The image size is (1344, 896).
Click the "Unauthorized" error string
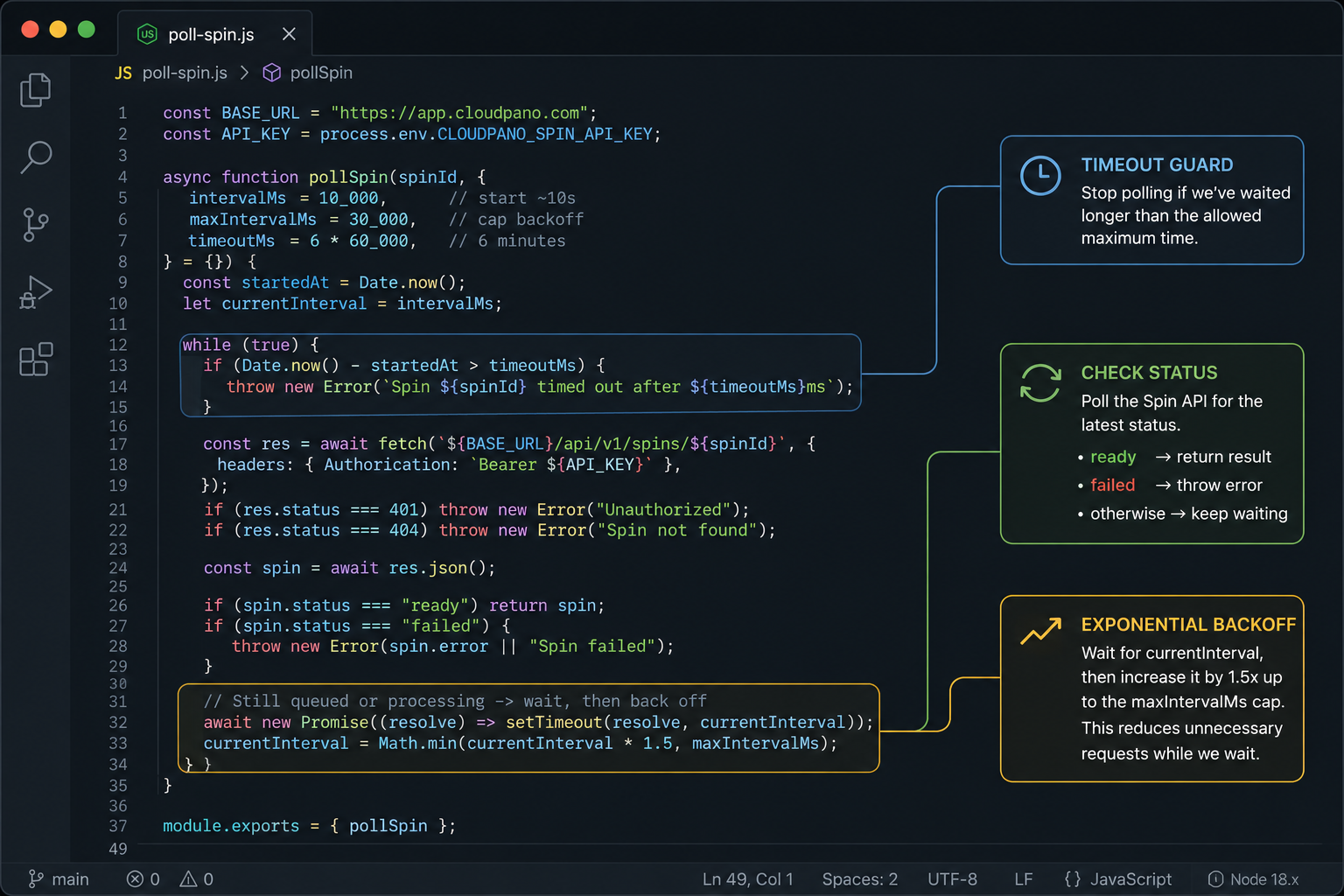pyautogui.click(x=664, y=509)
